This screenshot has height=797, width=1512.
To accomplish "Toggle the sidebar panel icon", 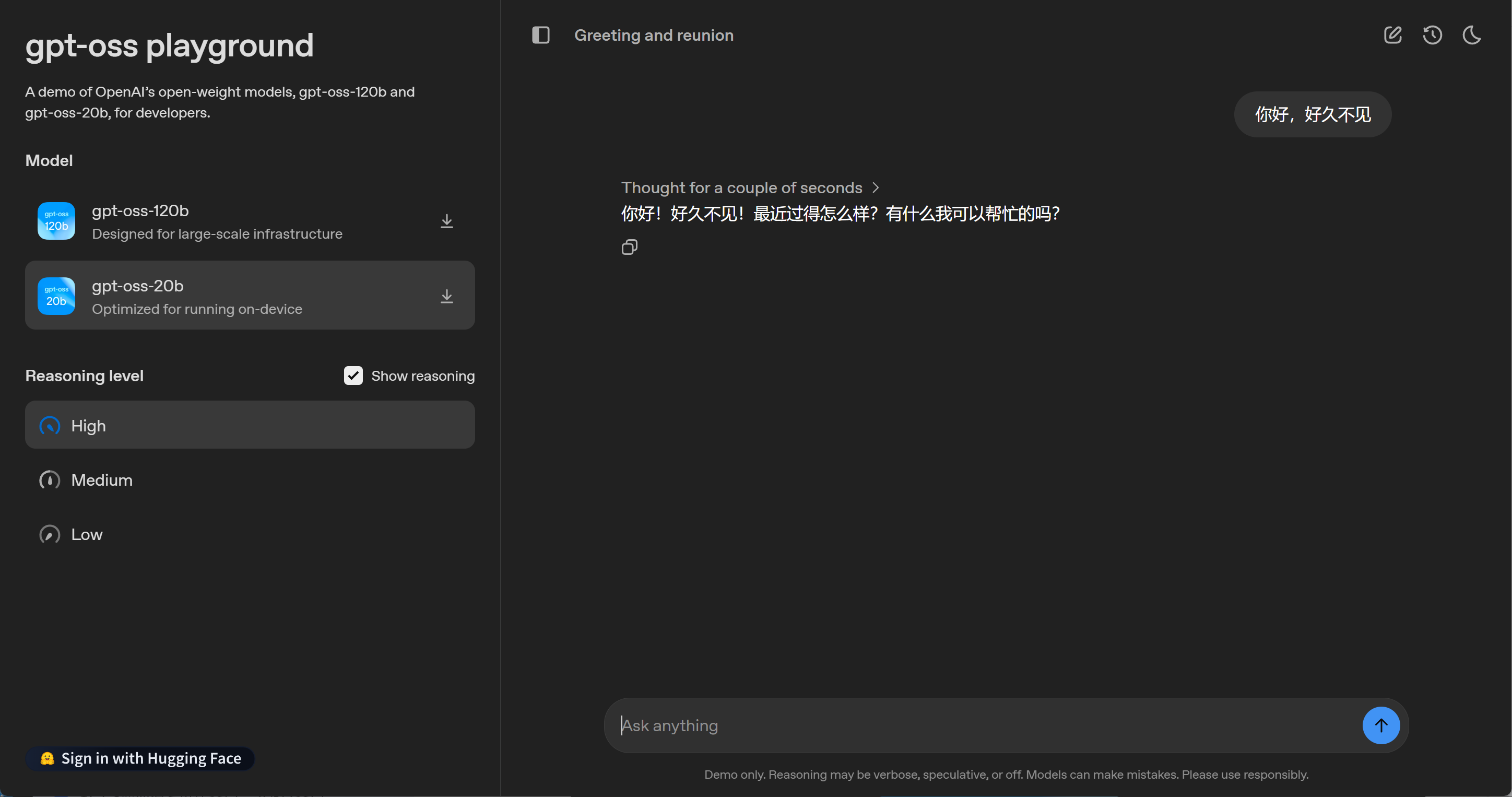I will pos(540,35).
